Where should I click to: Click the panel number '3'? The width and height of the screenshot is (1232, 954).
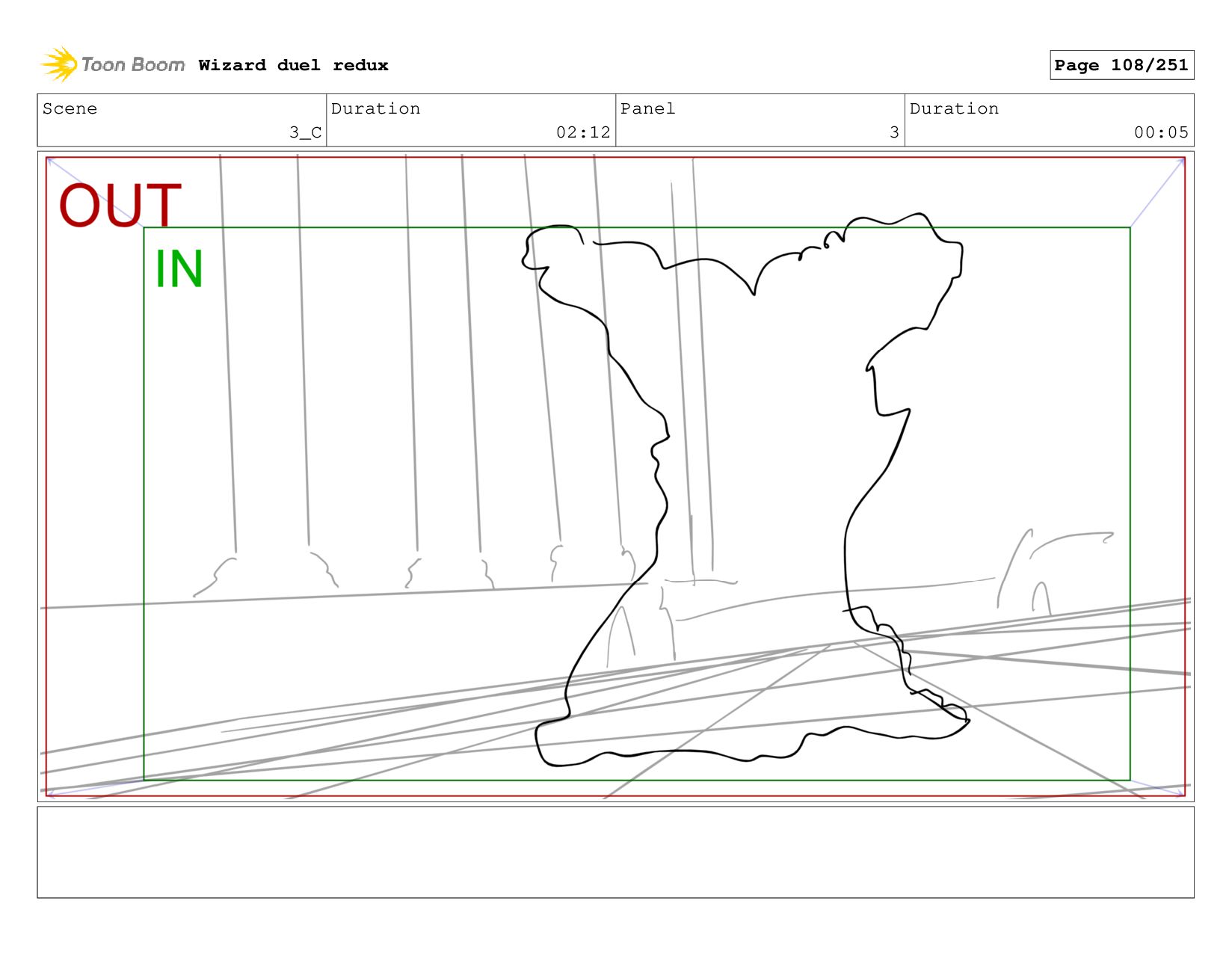[x=894, y=132]
